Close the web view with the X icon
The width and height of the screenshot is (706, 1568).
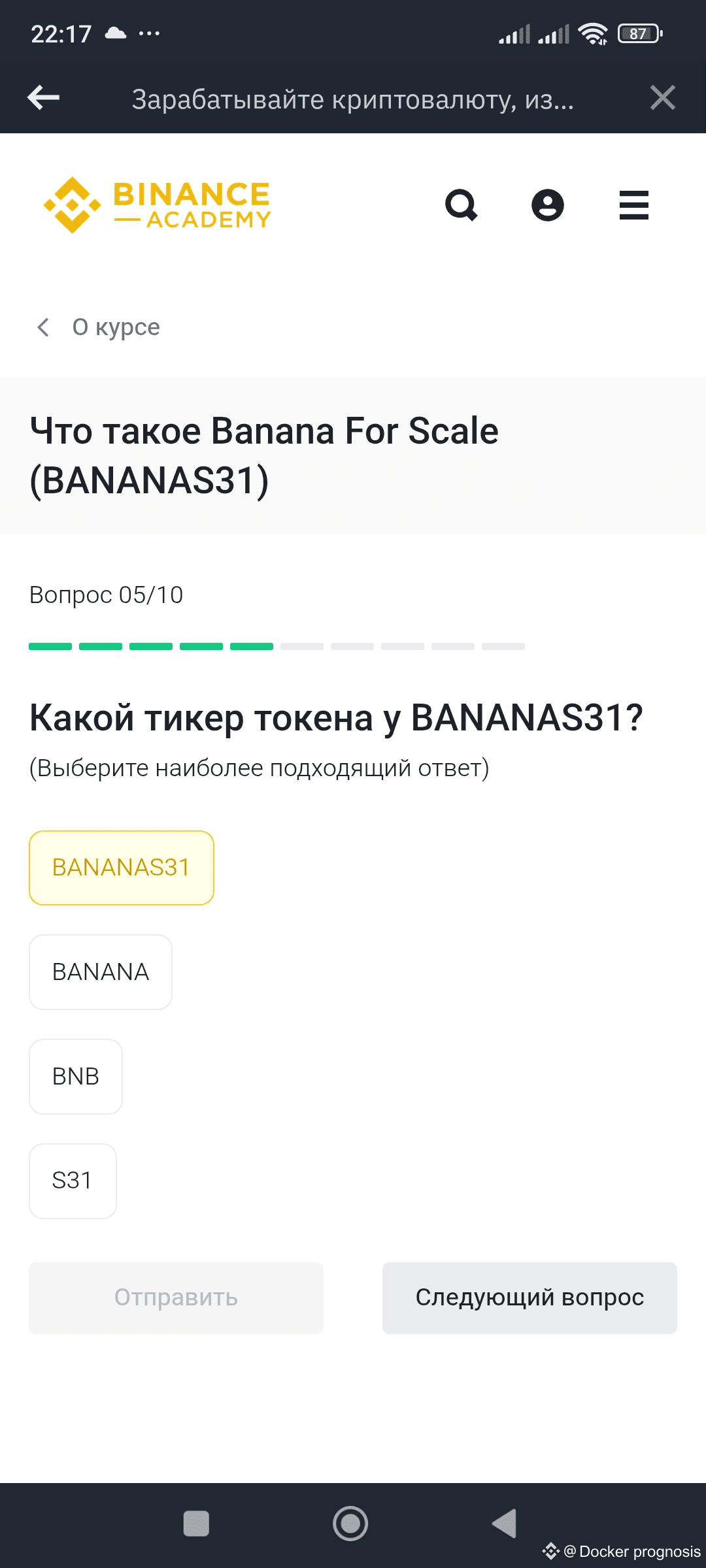(662, 98)
